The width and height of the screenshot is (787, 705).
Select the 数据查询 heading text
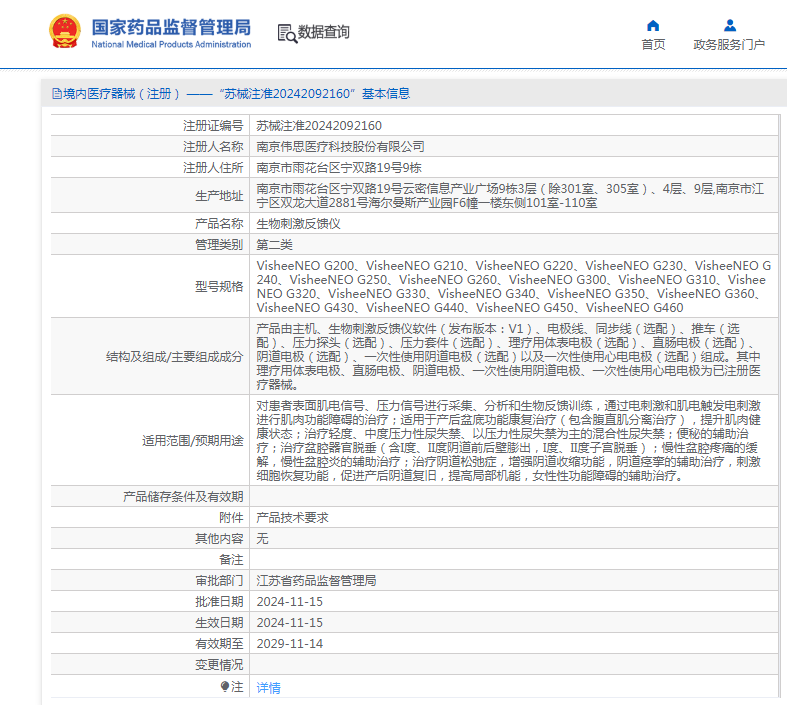[324, 32]
